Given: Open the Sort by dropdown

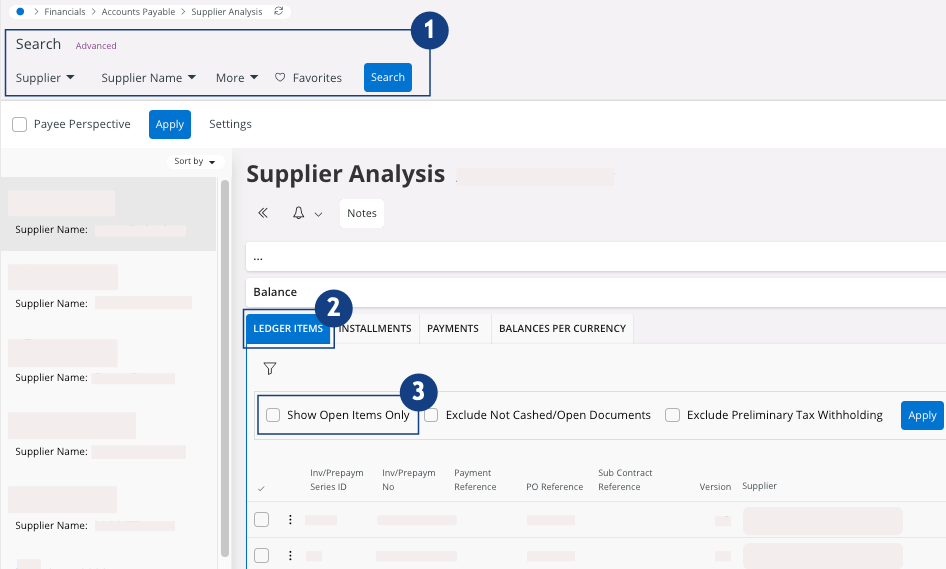Looking at the screenshot, I should pyautogui.click(x=194, y=161).
